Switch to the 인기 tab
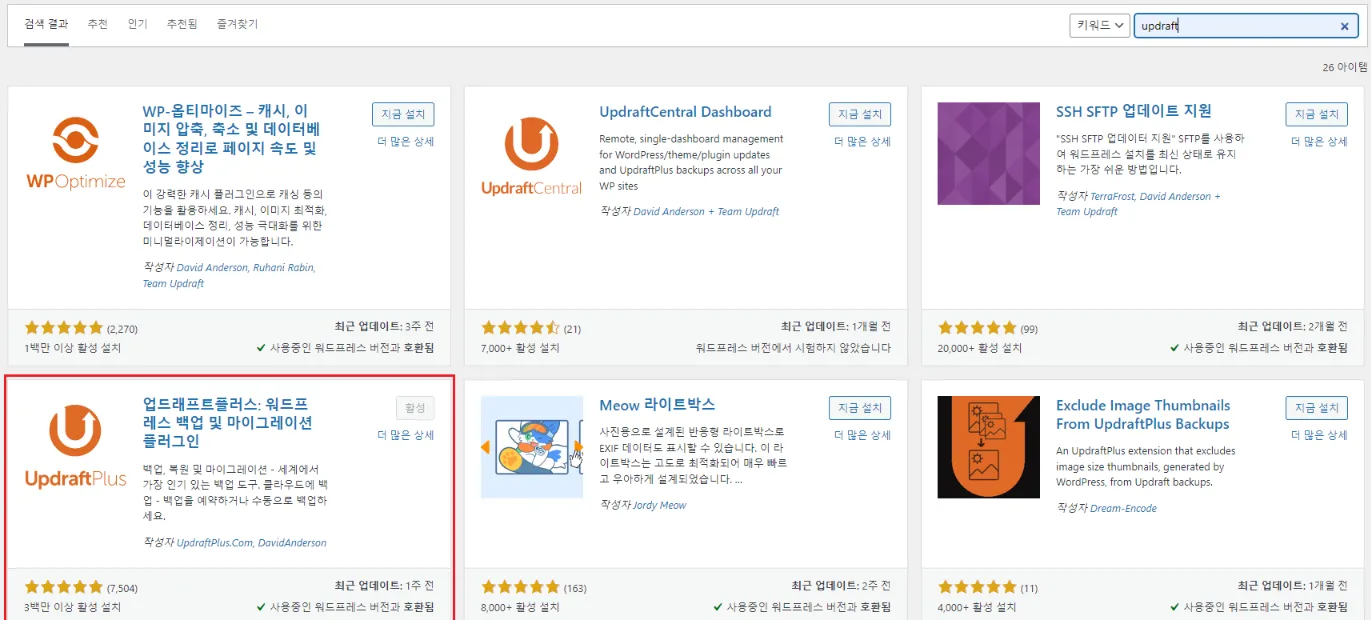This screenshot has height=620, width=1371. (137, 23)
